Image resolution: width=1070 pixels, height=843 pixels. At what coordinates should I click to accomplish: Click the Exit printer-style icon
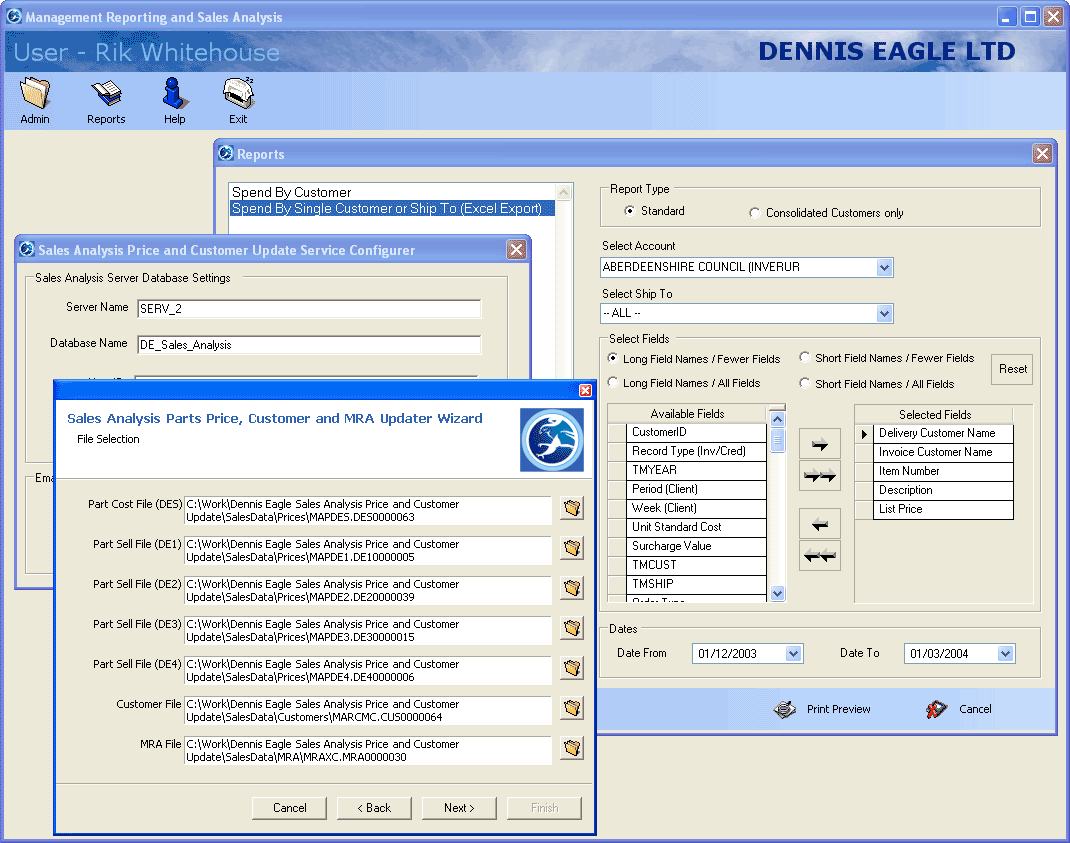click(x=238, y=93)
